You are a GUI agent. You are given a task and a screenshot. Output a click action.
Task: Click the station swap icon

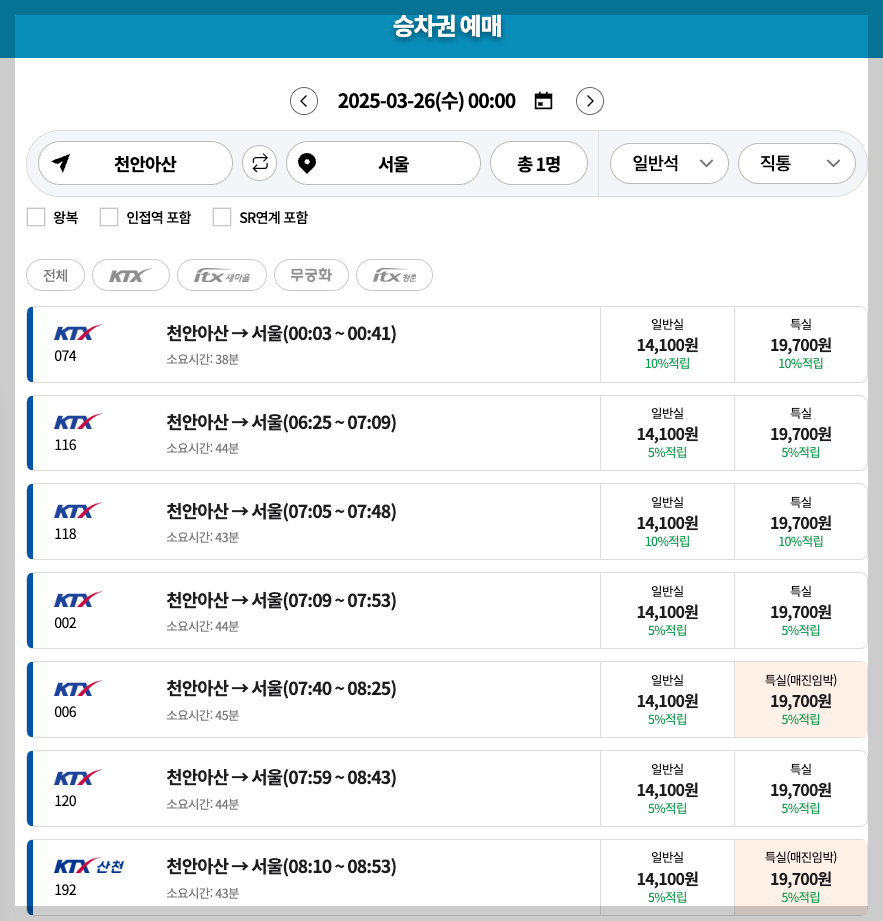point(259,163)
